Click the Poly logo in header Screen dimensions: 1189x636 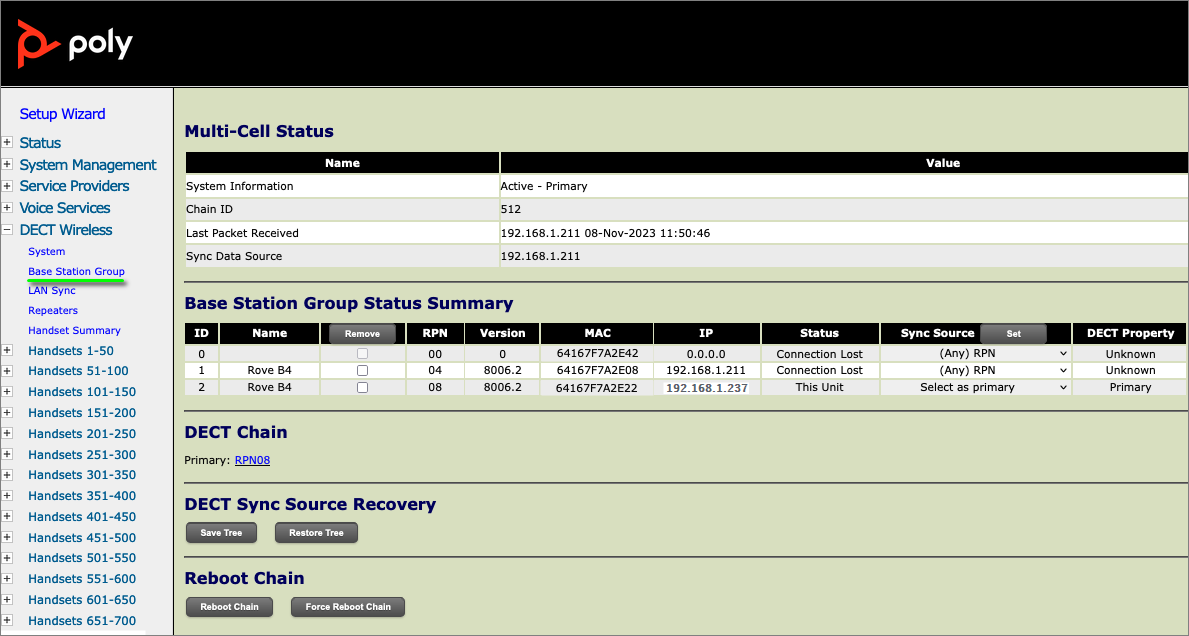coord(75,44)
